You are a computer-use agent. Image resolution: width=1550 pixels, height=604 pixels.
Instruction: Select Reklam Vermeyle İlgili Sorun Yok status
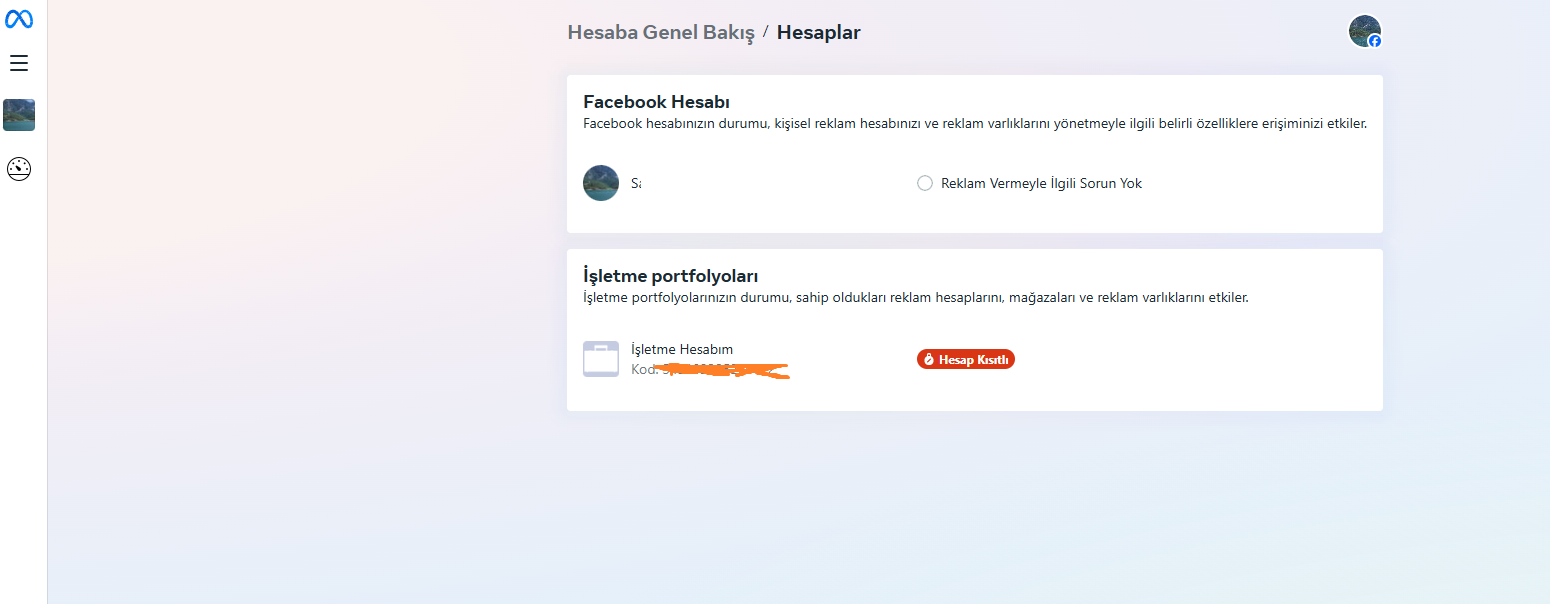[1041, 183]
